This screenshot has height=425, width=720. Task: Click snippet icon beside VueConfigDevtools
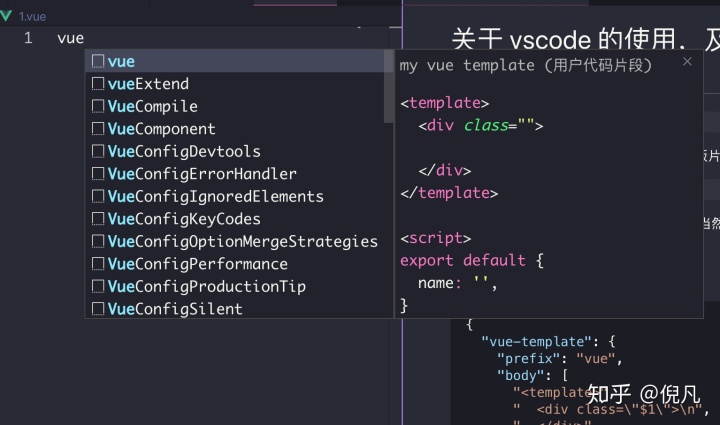pos(98,151)
